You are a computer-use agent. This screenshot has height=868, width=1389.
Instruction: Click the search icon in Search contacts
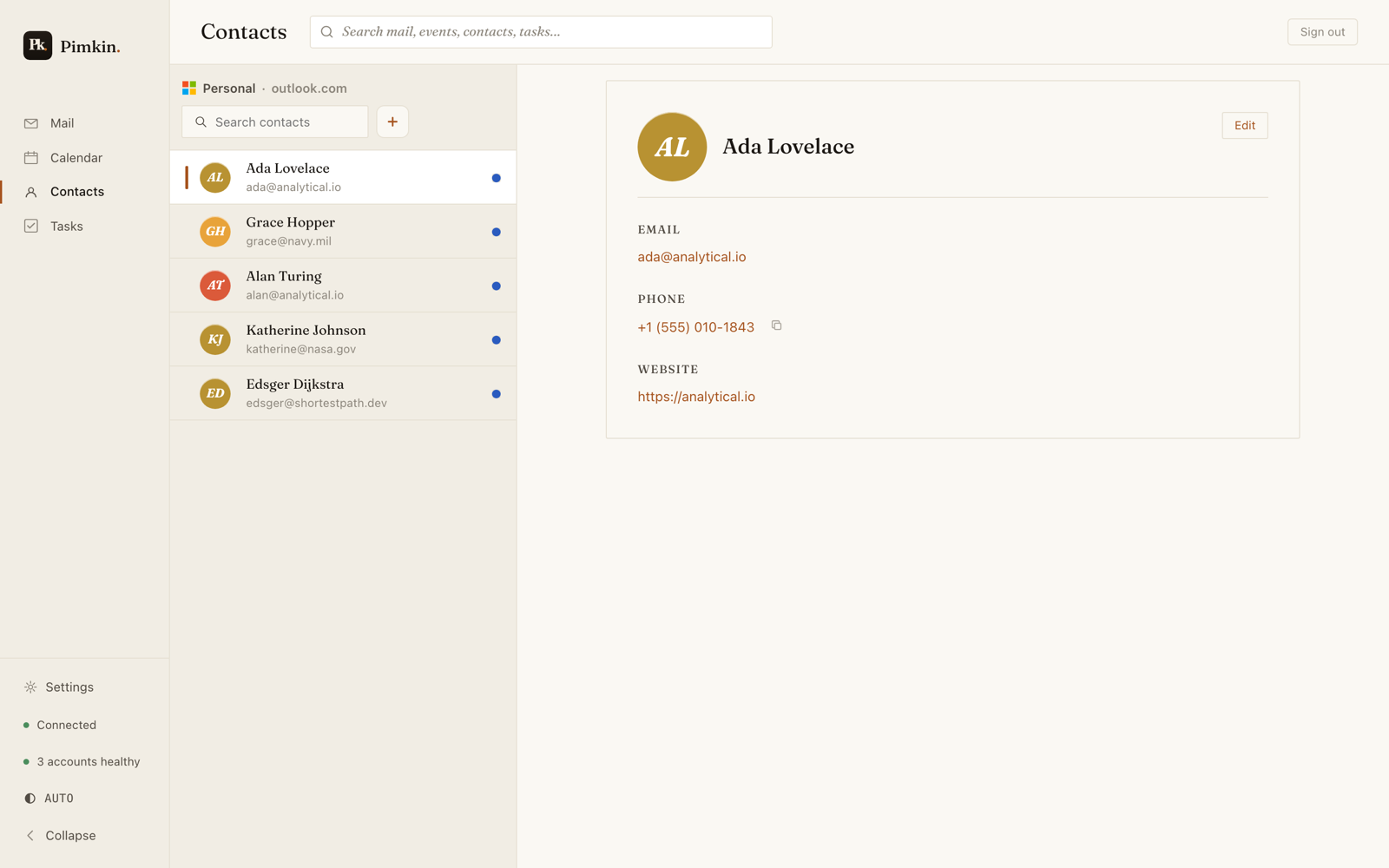(x=201, y=122)
